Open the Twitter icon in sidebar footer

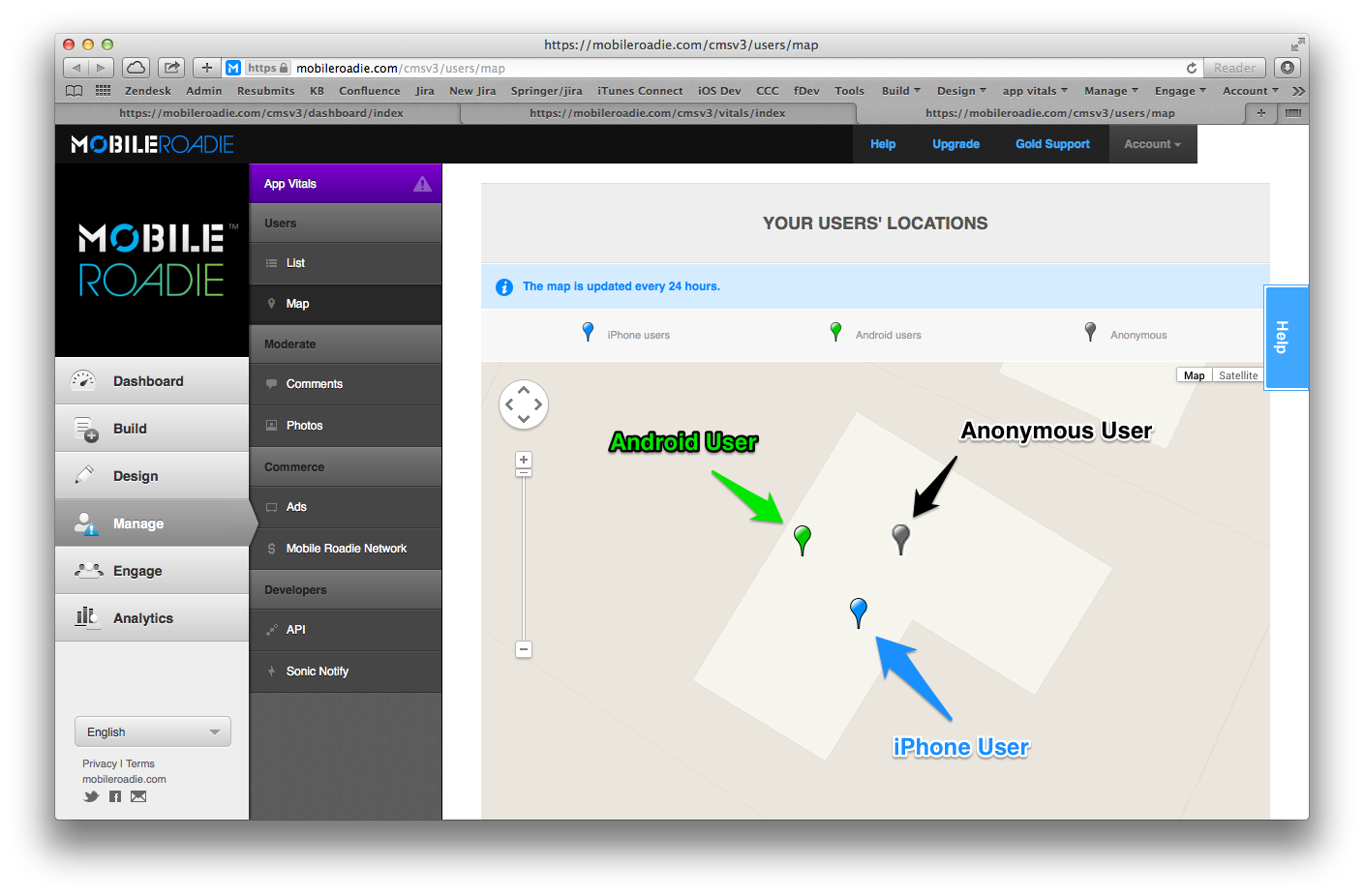coord(91,796)
